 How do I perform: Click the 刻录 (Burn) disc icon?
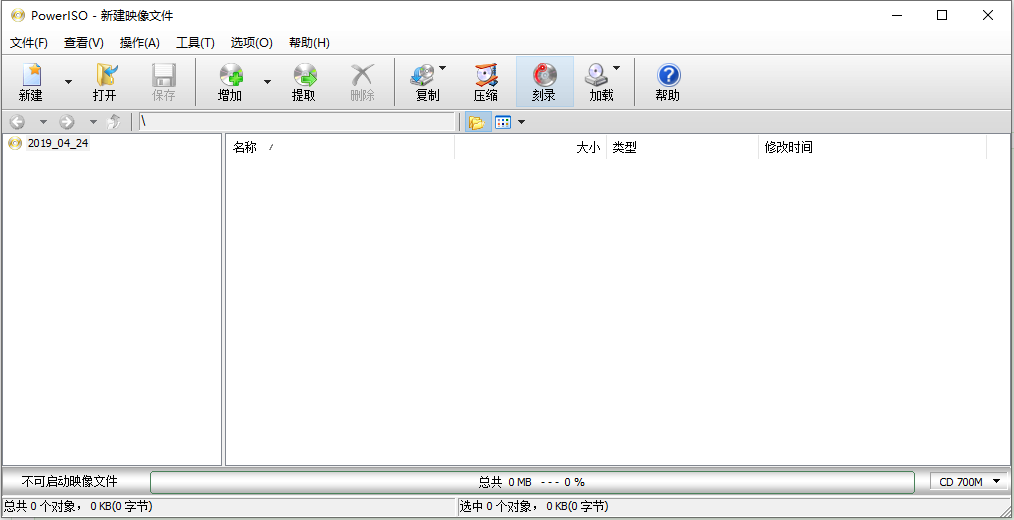point(544,77)
